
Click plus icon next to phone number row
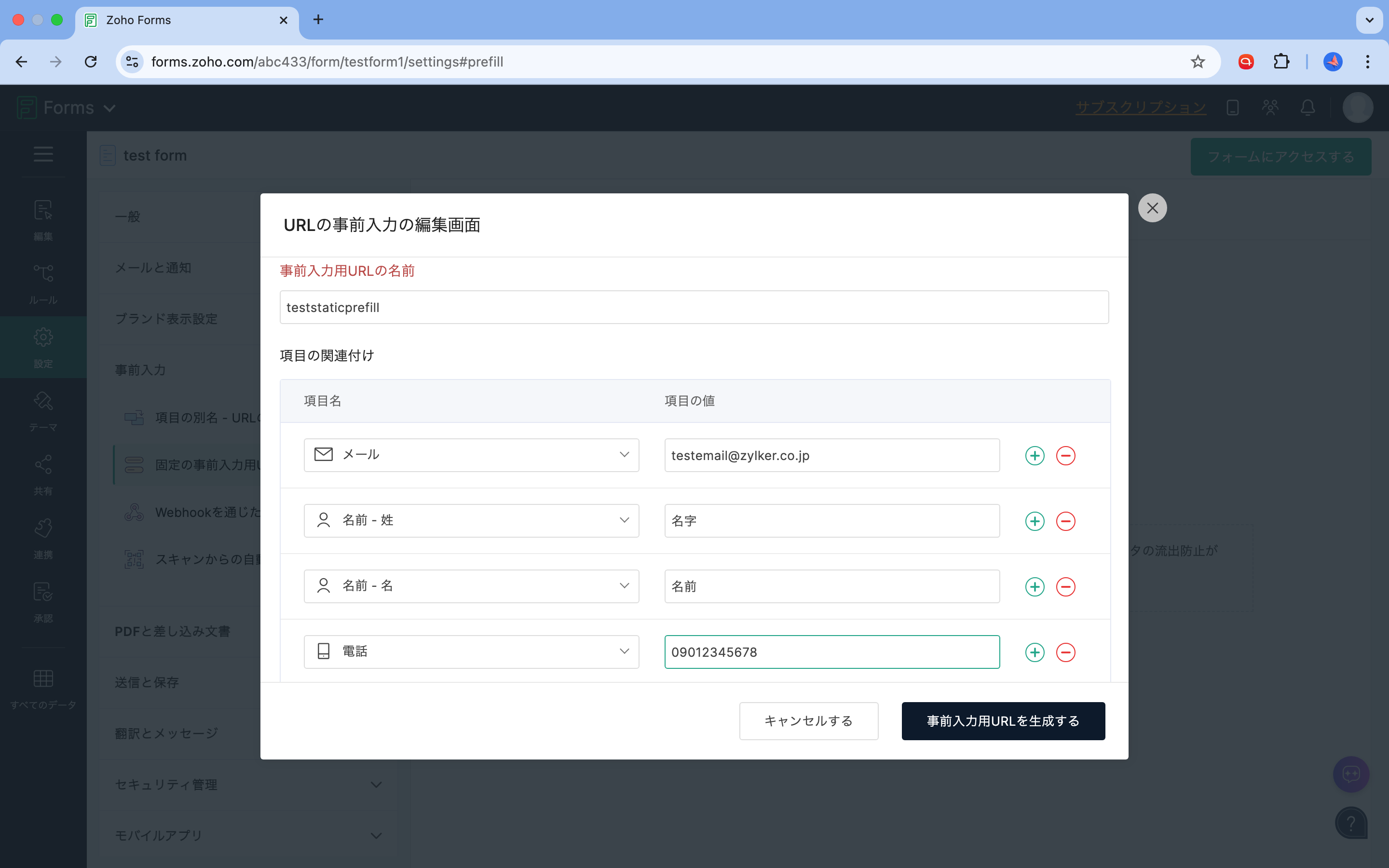tap(1035, 651)
